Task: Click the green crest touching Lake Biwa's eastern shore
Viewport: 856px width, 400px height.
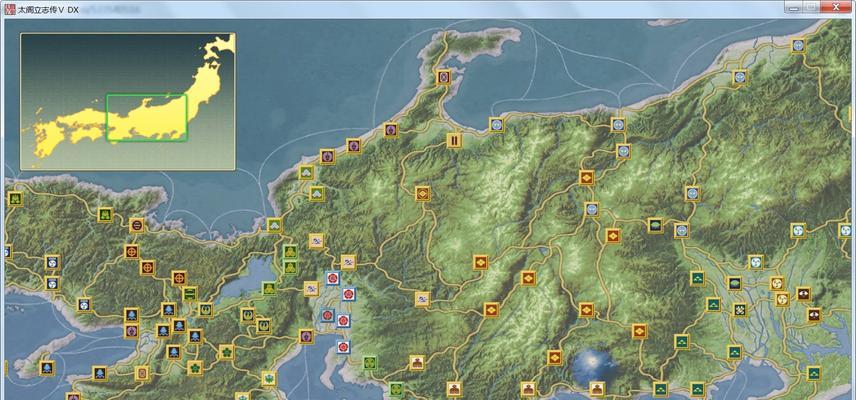Action: coord(269,288)
